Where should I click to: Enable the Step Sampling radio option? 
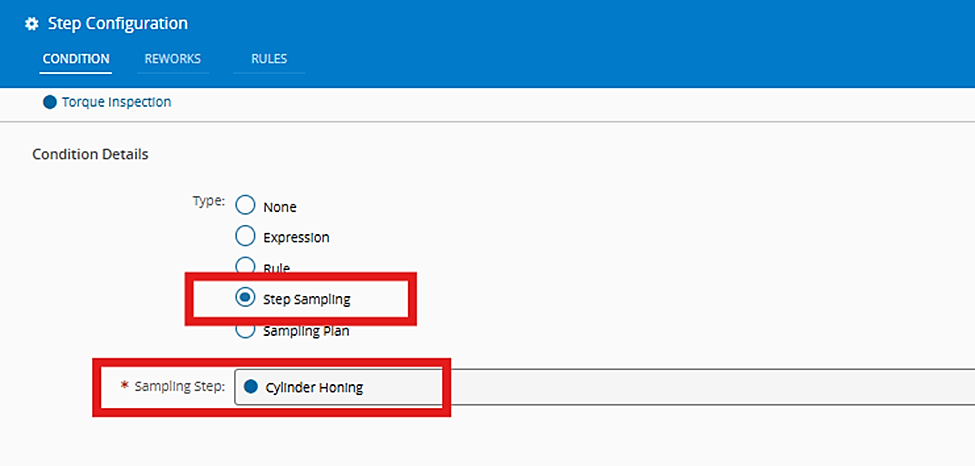tap(245, 298)
